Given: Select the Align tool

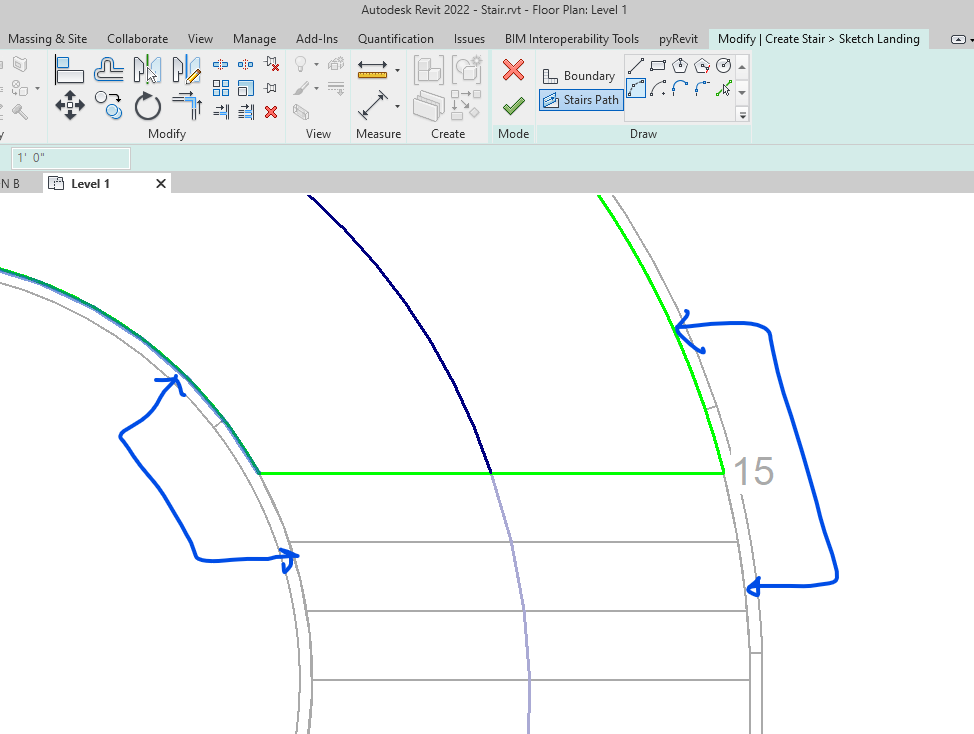Looking at the screenshot, I should pos(69,68).
